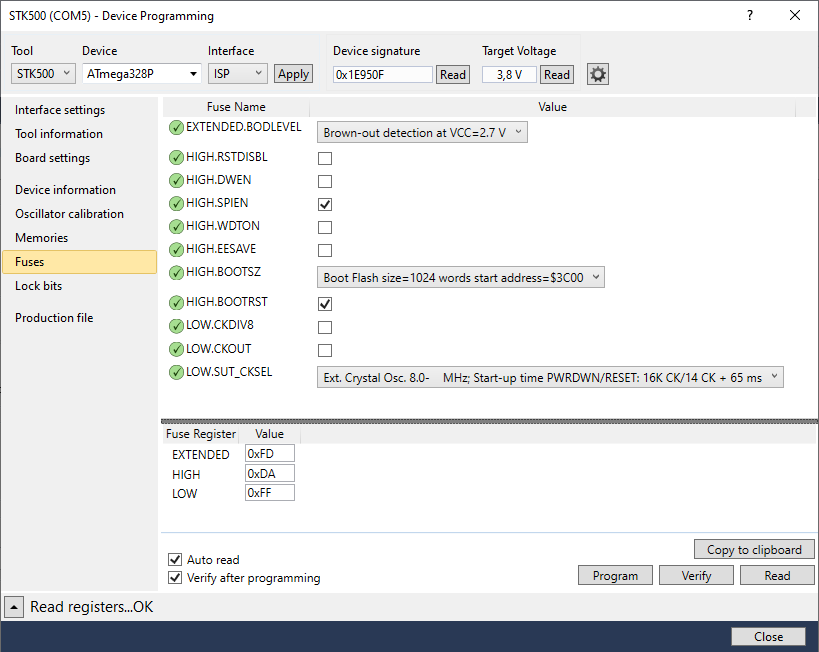Open the help question mark
The width and height of the screenshot is (819, 652).
[x=750, y=15]
